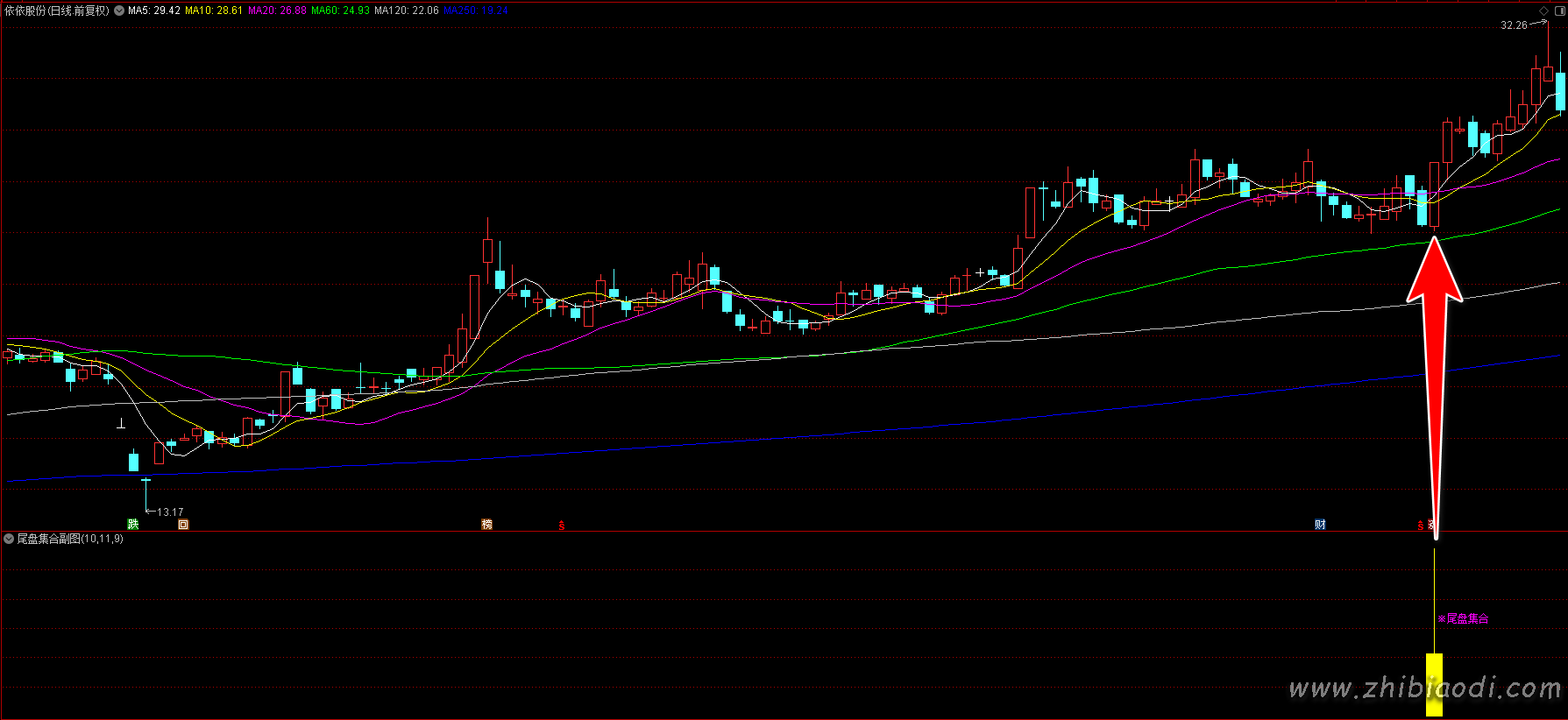Select the magenta MA20 indicator label
This screenshot has width=1568, height=720.
[277, 11]
